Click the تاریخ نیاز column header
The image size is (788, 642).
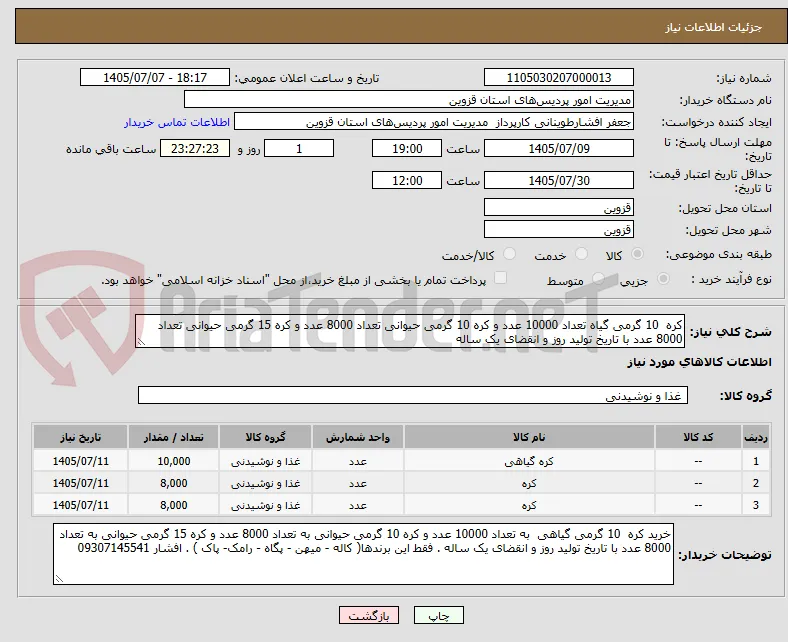point(80,437)
